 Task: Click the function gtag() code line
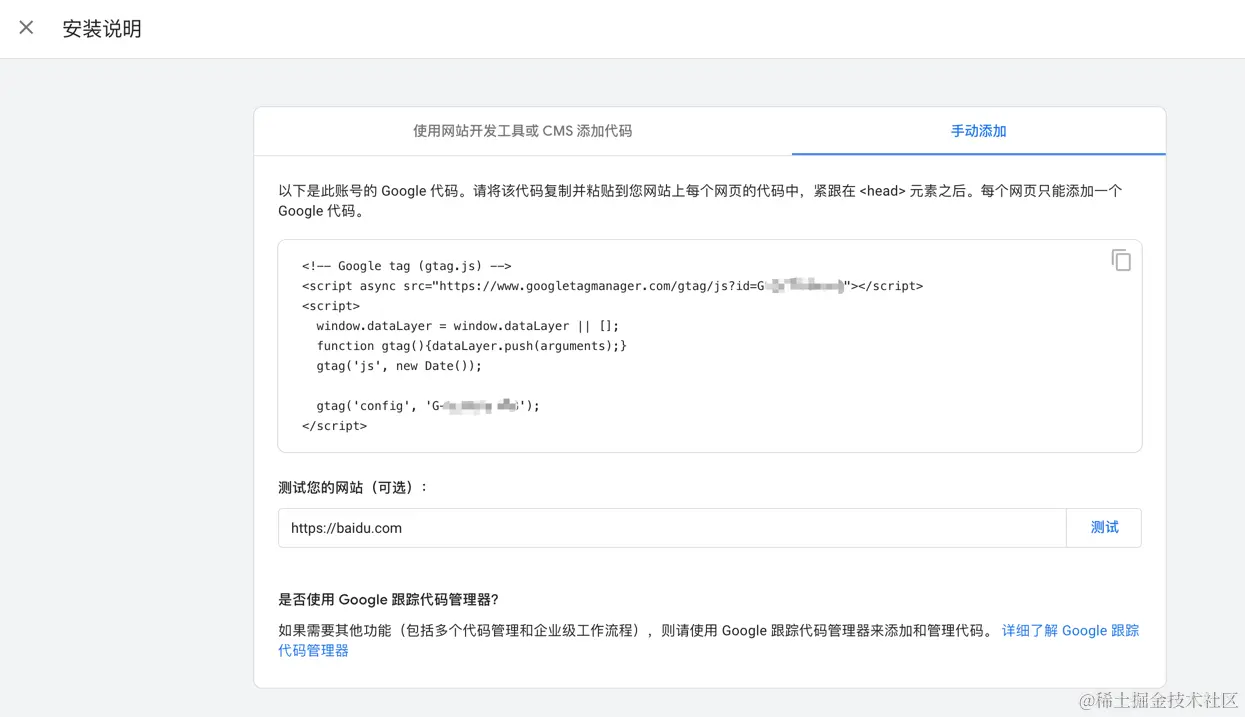[472, 346]
